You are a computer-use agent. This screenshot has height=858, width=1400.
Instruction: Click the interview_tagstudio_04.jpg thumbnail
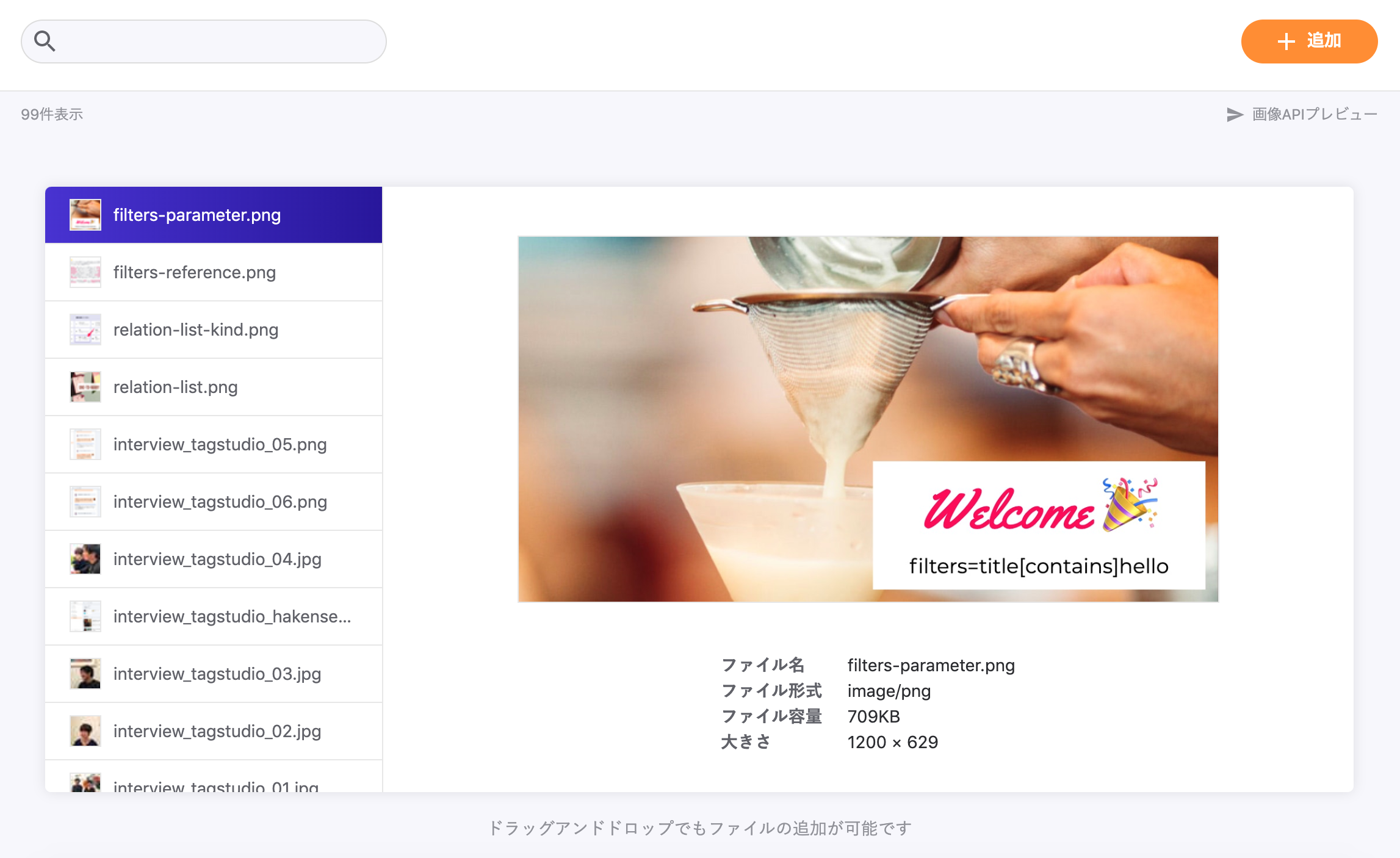(x=85, y=559)
